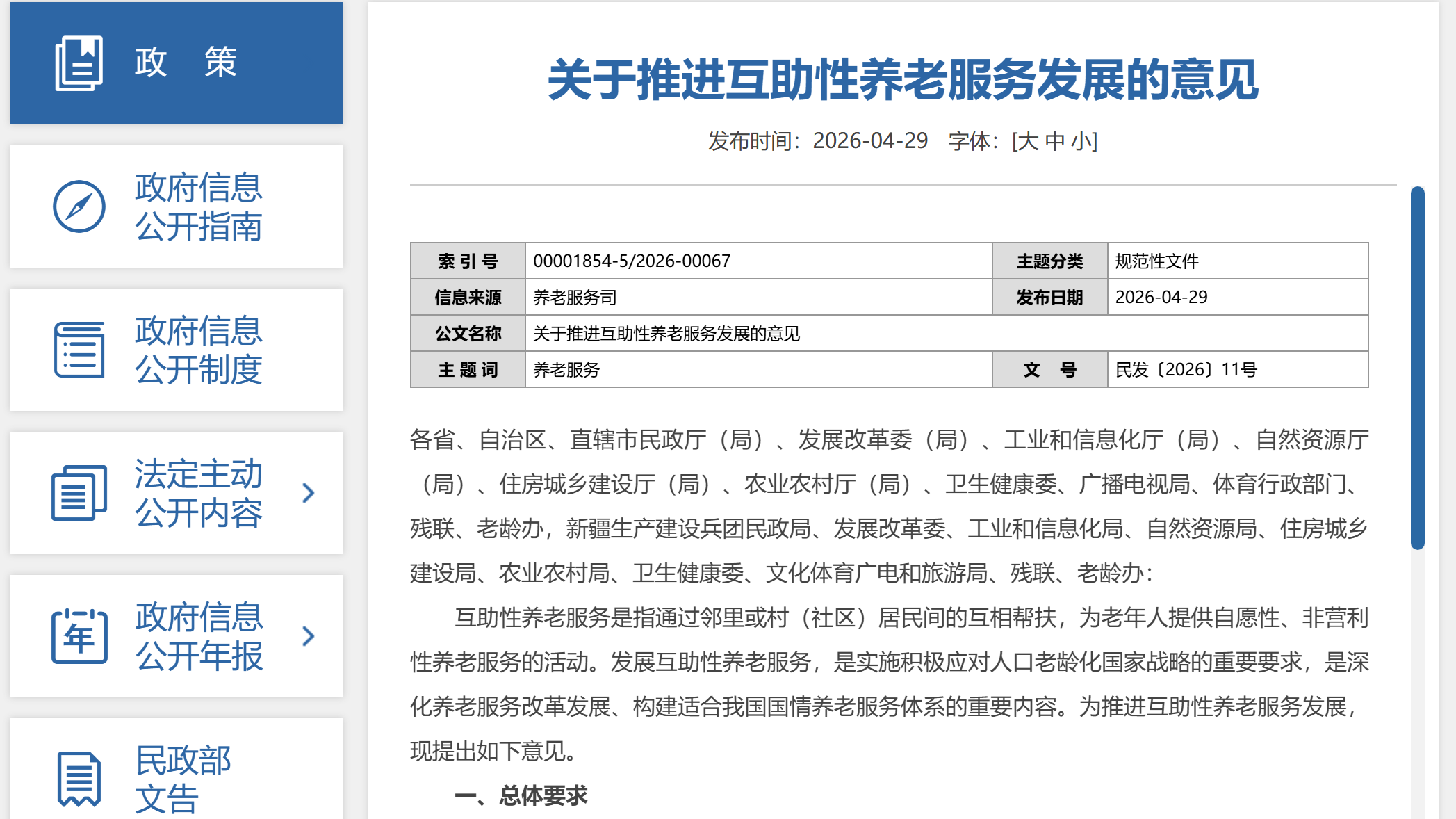This screenshot has width=1456, height=819.
Task: Click the 法定主动公开内容 link text
Action: [199, 493]
